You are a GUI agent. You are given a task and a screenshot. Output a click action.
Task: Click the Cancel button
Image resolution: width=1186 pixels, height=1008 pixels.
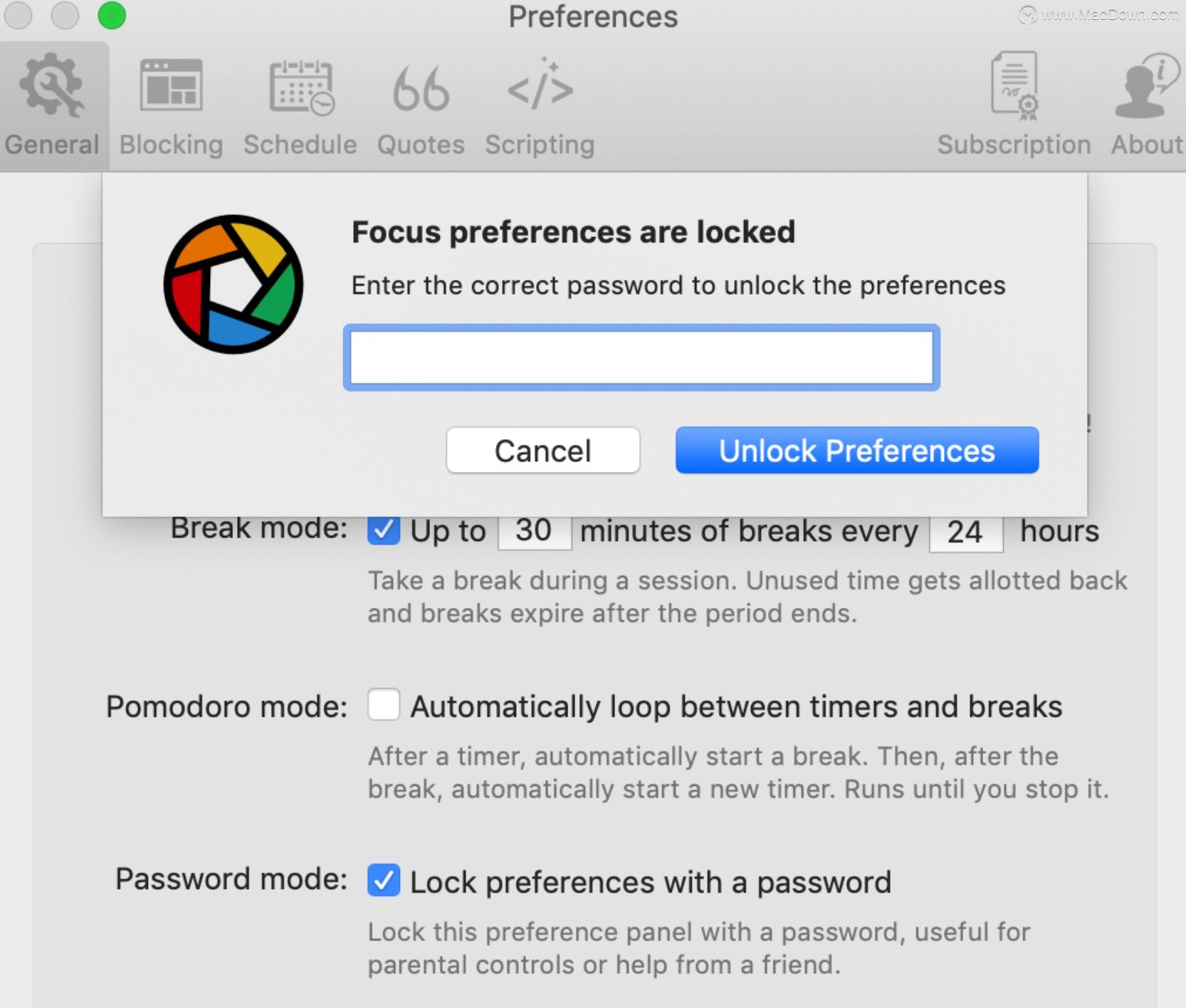[543, 450]
